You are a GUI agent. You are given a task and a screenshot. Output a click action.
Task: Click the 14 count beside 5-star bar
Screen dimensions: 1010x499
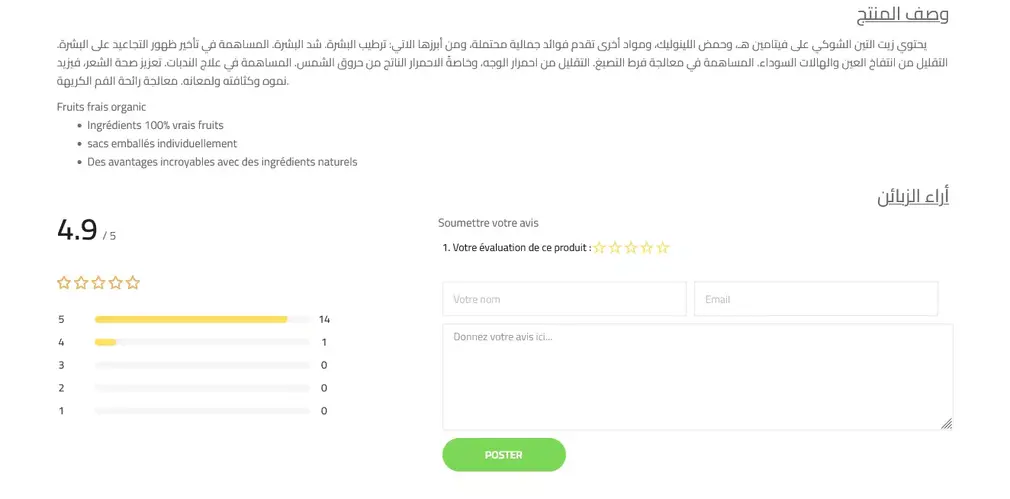coord(324,320)
